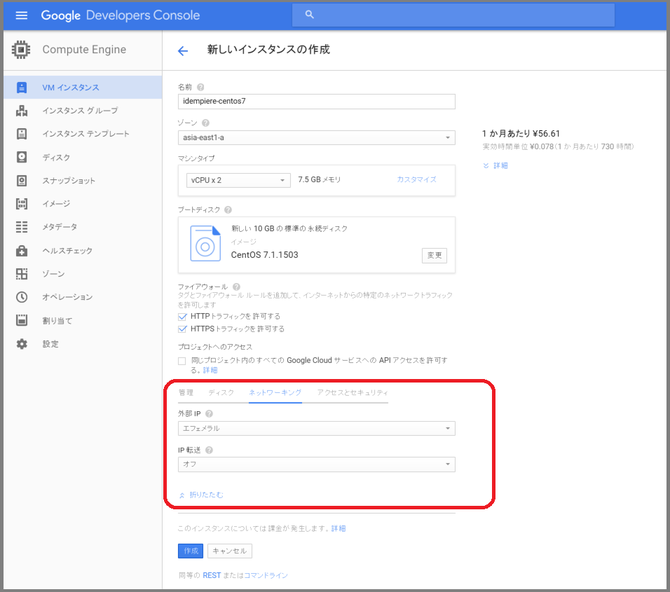The width and height of the screenshot is (670, 592).
Task: Open インスタンス テンプレート in sidebar
Action: point(83,134)
